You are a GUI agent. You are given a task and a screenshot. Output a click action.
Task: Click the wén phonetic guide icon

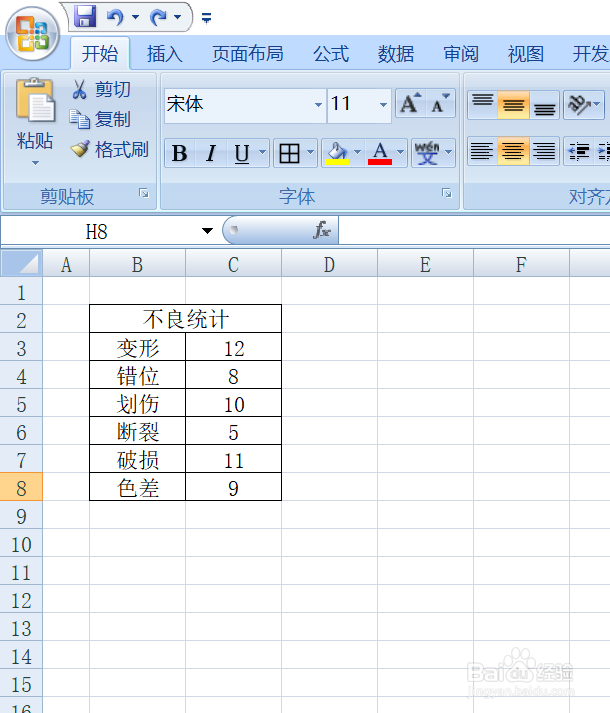tap(427, 153)
